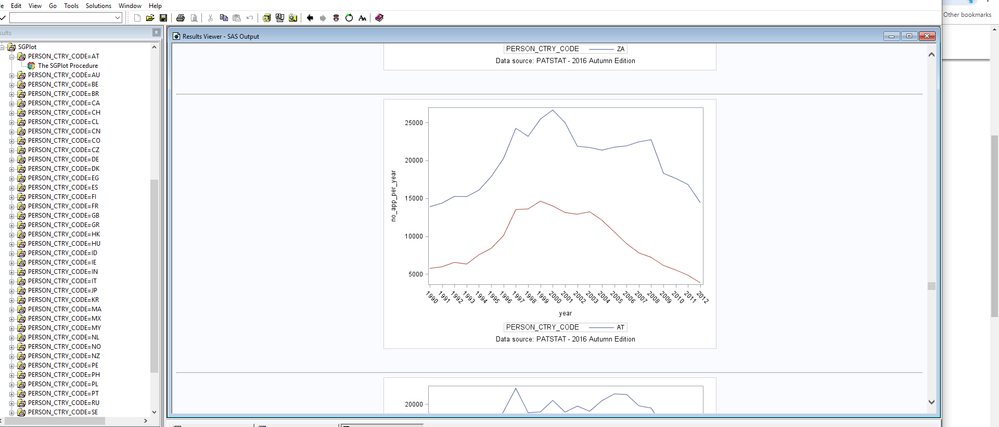Select PERSON_CTRY_CODE=JP in results tree
Screen dimensions: 999x427
tap(64, 291)
